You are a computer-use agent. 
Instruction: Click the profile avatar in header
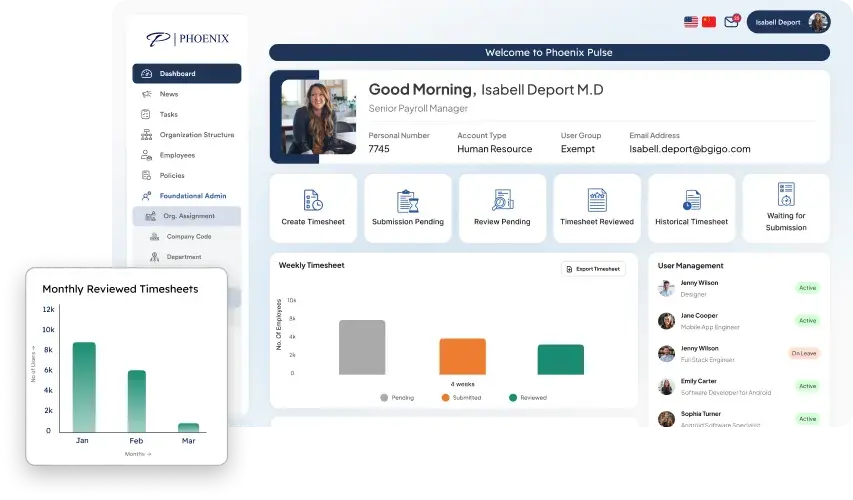coord(818,22)
